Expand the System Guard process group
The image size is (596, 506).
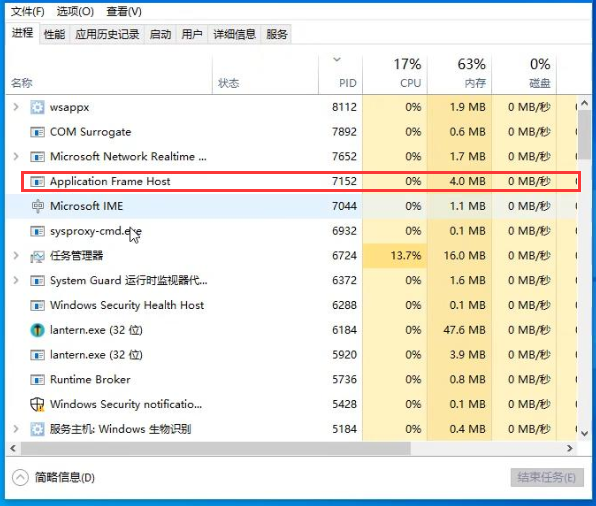pyautogui.click(x=16, y=281)
